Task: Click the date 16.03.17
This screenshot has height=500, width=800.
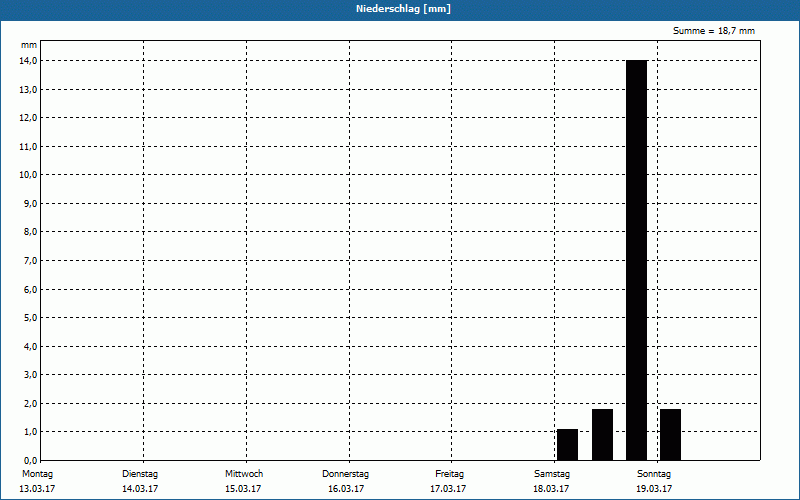Action: tap(346, 489)
